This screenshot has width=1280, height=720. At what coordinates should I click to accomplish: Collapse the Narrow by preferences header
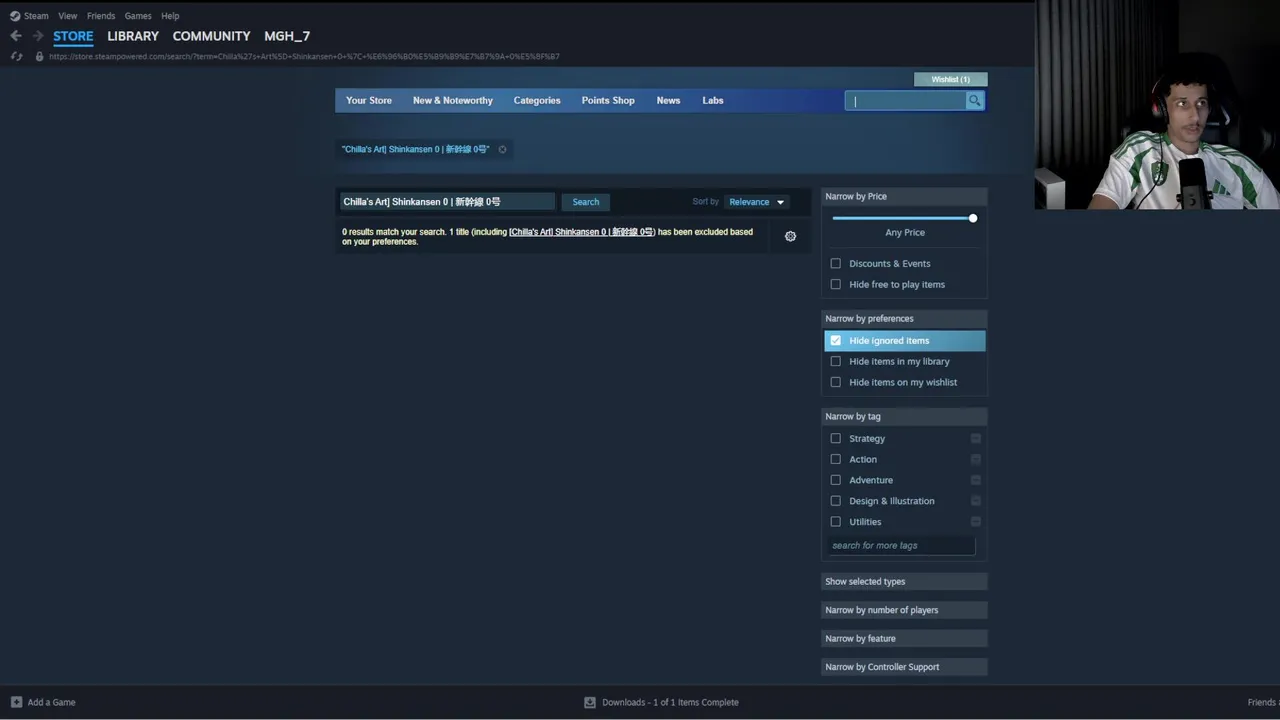coord(904,318)
